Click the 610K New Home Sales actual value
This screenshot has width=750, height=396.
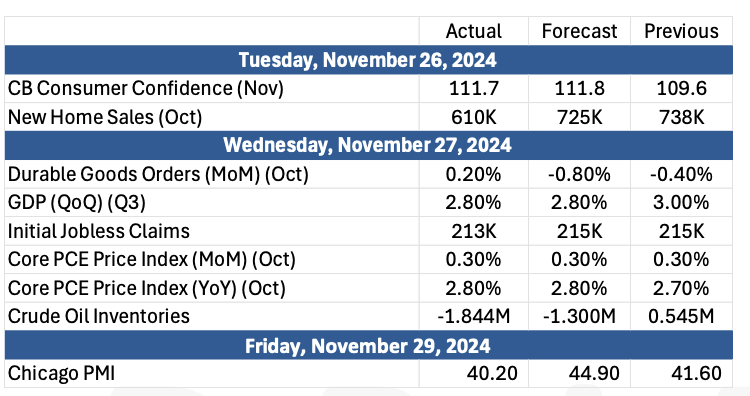(474, 117)
